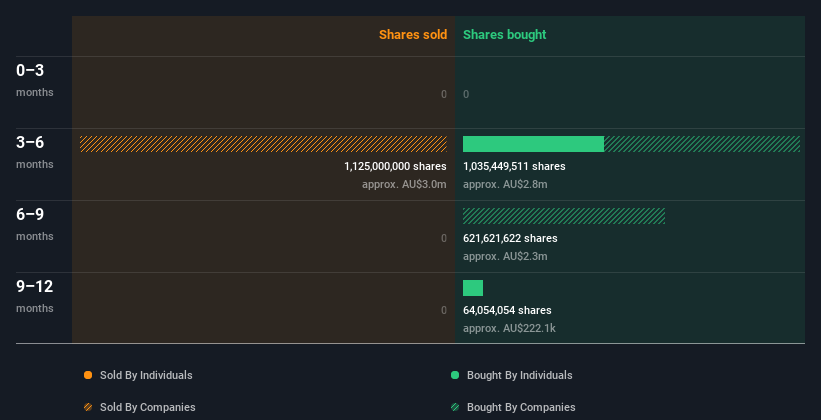Select the Bought By Individuals legend label
The width and height of the screenshot is (821, 420).
coord(519,375)
